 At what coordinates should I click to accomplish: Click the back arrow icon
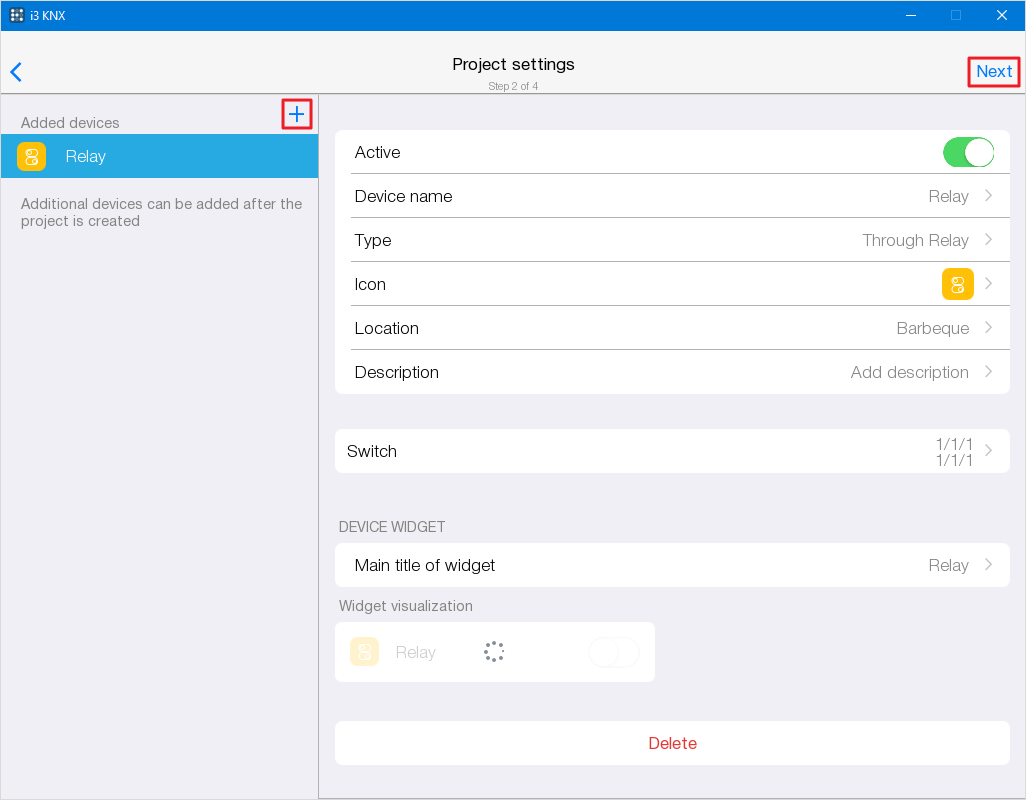pyautogui.click(x=16, y=72)
